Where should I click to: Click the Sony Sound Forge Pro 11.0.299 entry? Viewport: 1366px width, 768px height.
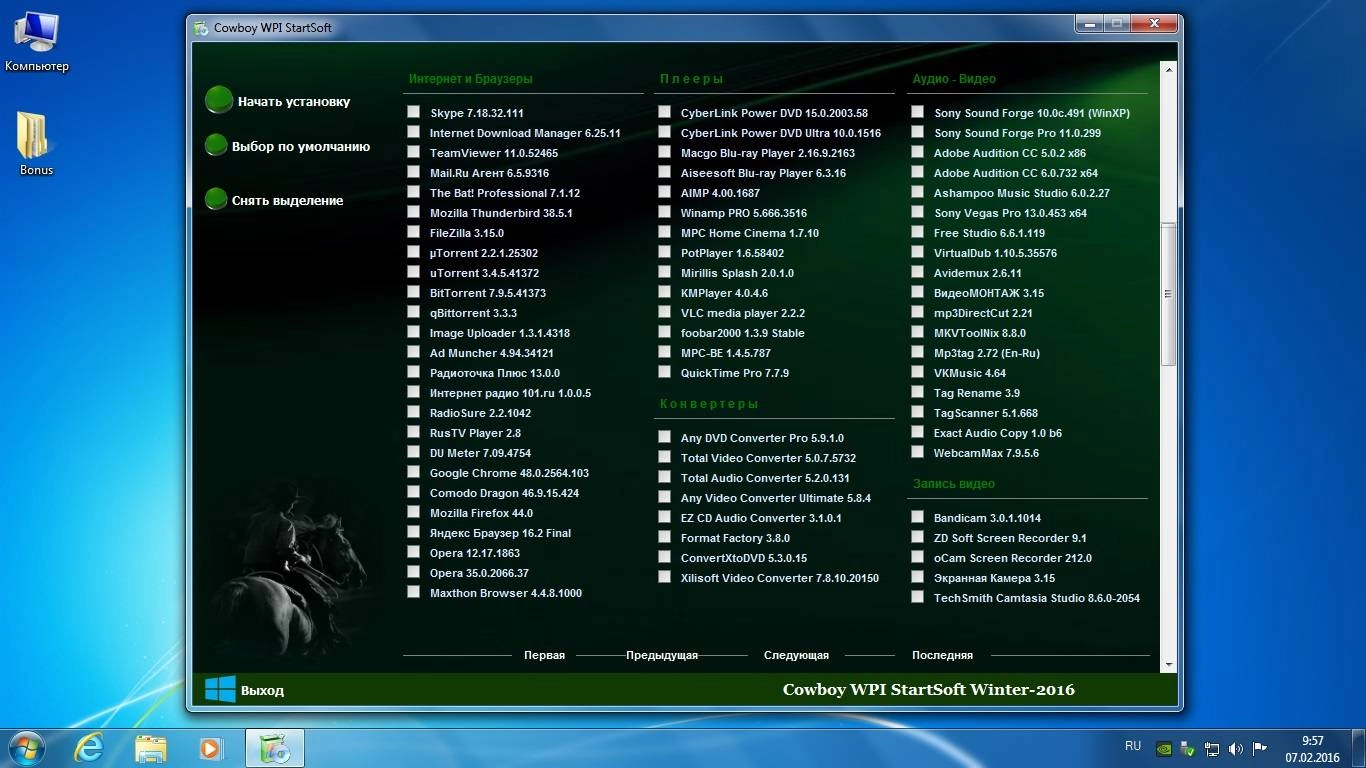(x=1017, y=133)
